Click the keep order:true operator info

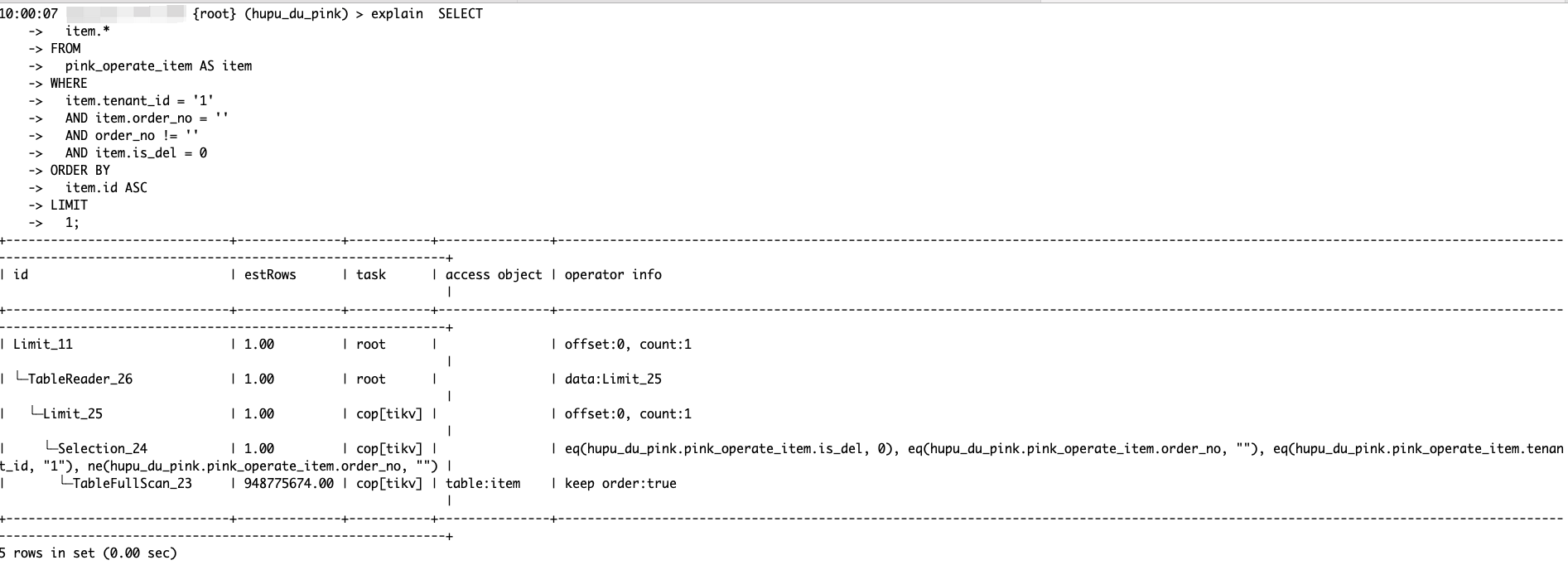(x=620, y=483)
